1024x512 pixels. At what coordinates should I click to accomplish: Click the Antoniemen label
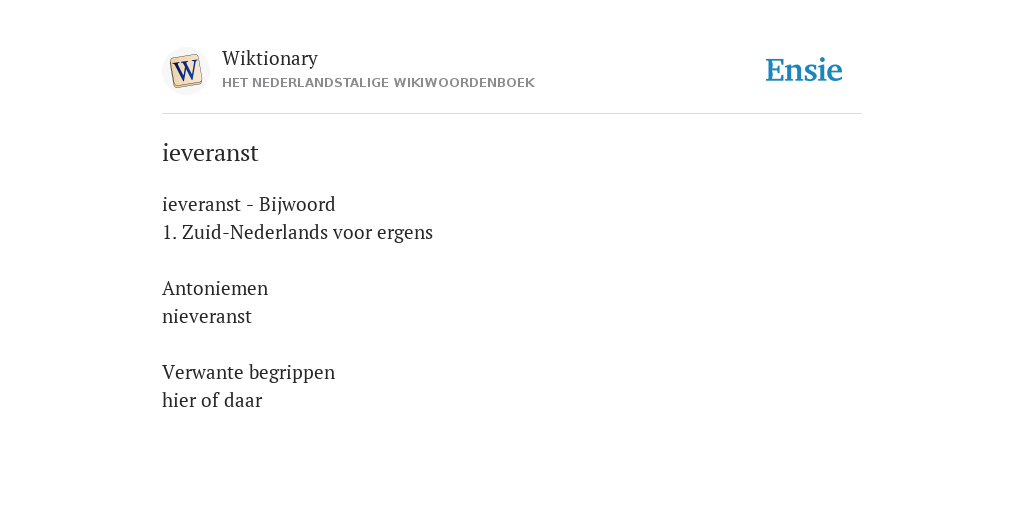coord(215,288)
